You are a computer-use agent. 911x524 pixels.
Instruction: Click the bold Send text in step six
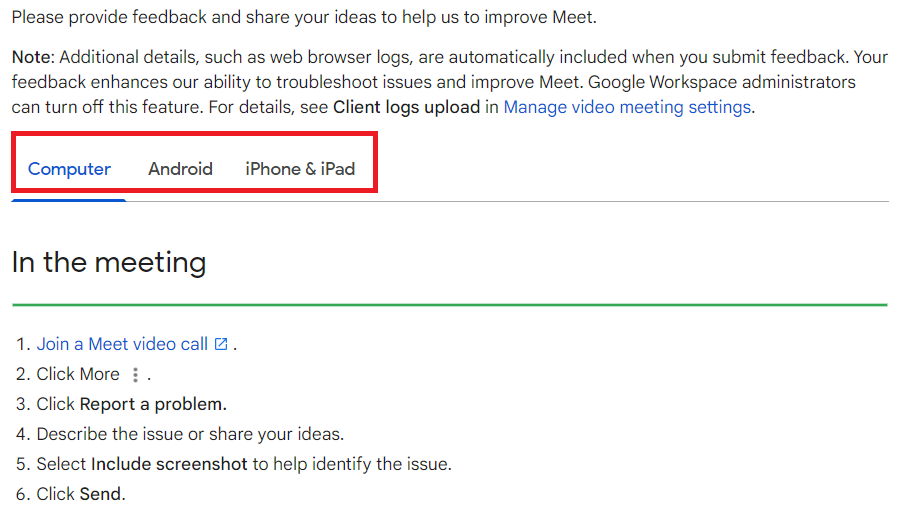pyautogui.click(x=102, y=494)
